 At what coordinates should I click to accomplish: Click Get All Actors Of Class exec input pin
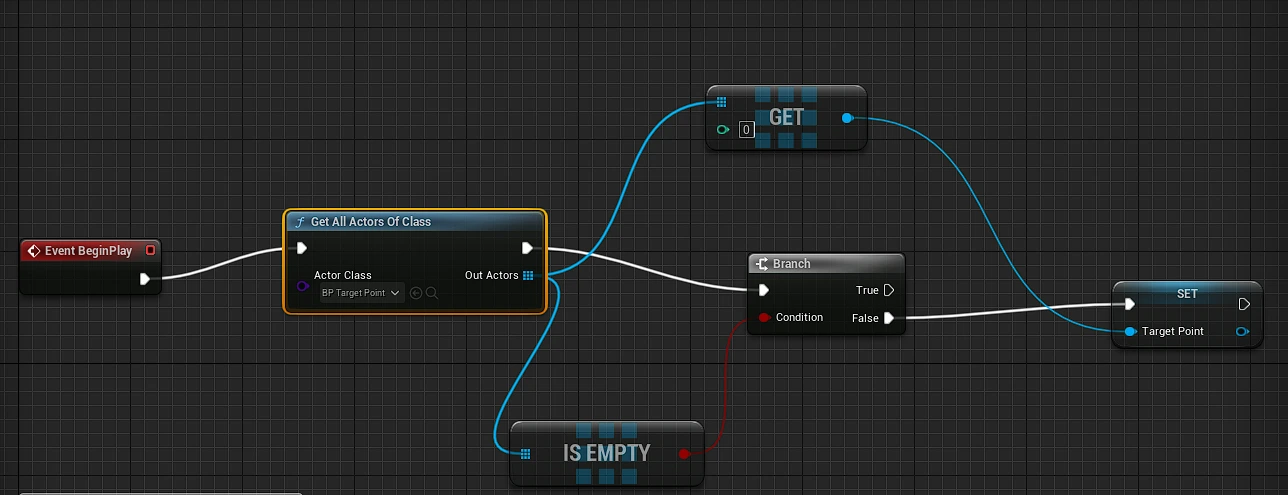[x=302, y=248]
